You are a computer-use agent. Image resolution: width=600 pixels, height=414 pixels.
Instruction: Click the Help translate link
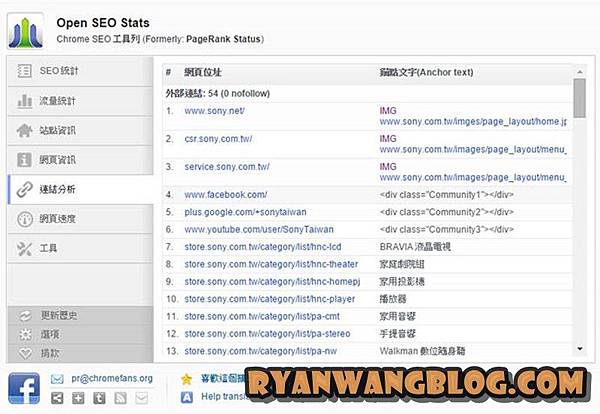[224, 396]
